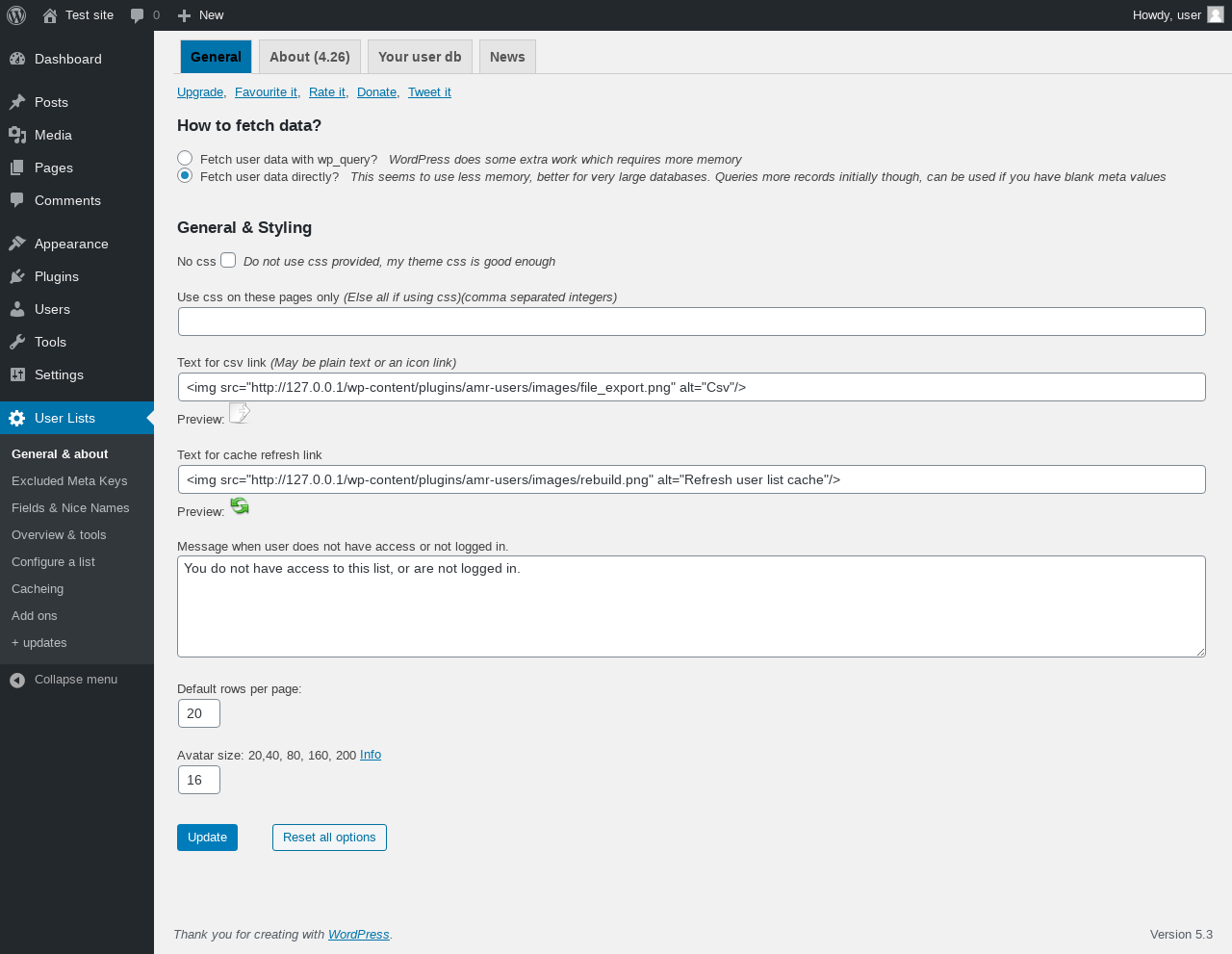
Task: Click the Posts pushpin icon
Action: click(x=17, y=102)
